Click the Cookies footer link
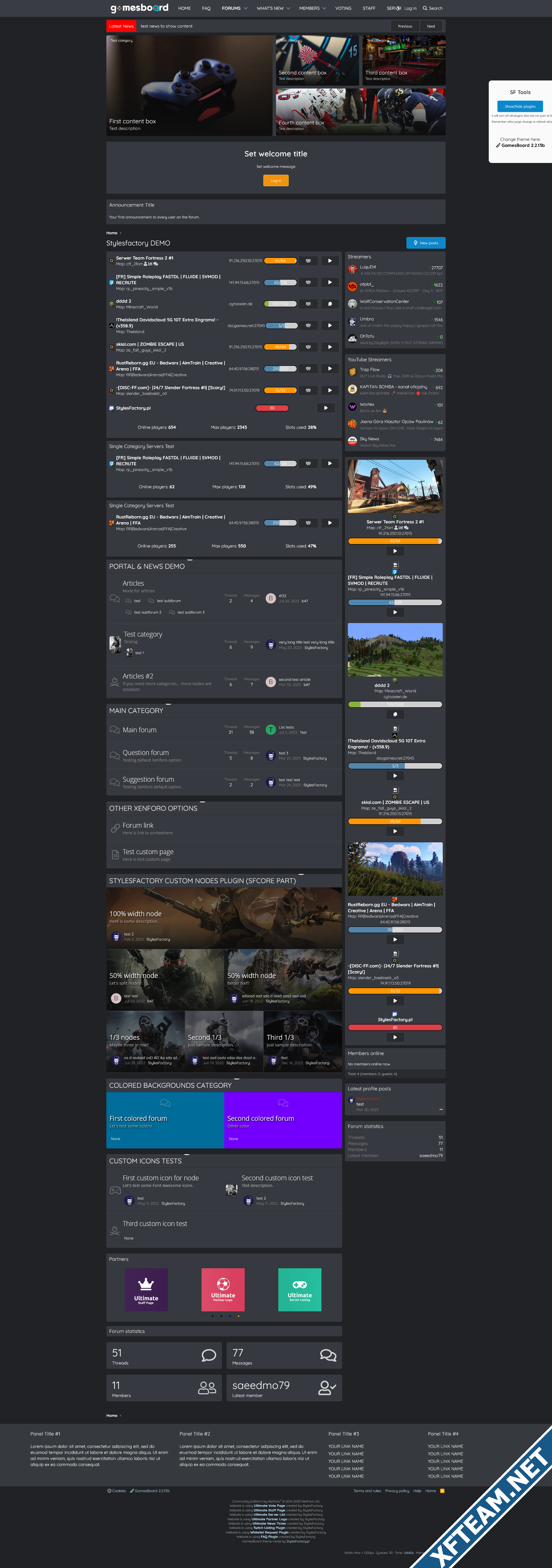The height and width of the screenshot is (1568, 552). (x=117, y=1491)
